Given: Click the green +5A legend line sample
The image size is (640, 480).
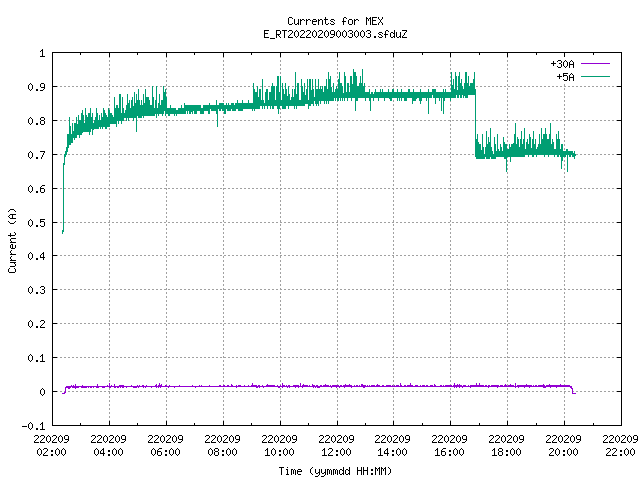Looking at the screenshot, I should click(595, 76).
